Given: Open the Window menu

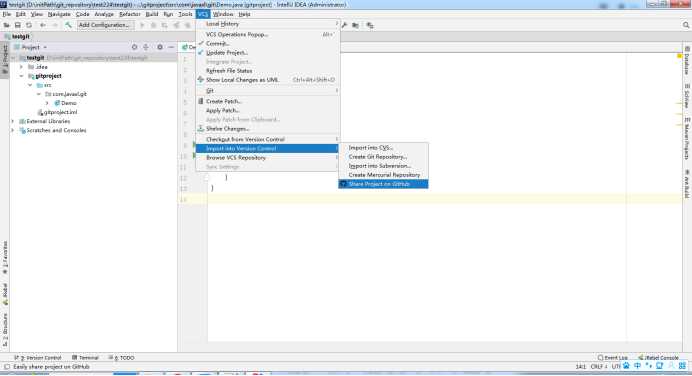Looking at the screenshot, I should point(223,14).
